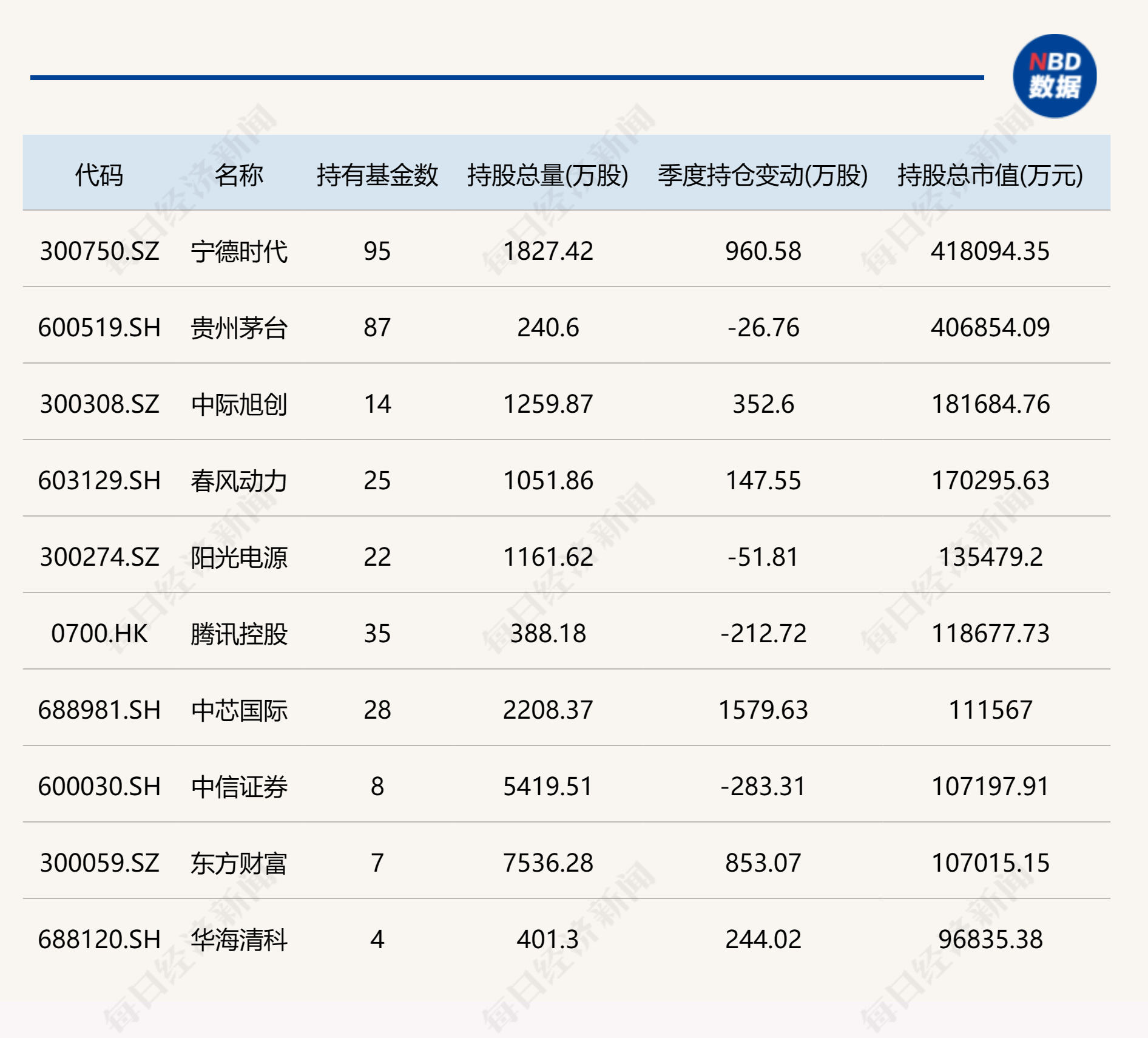The image size is (1148, 1038).
Task: Click quarterly change 1579.63
Action: (x=763, y=710)
